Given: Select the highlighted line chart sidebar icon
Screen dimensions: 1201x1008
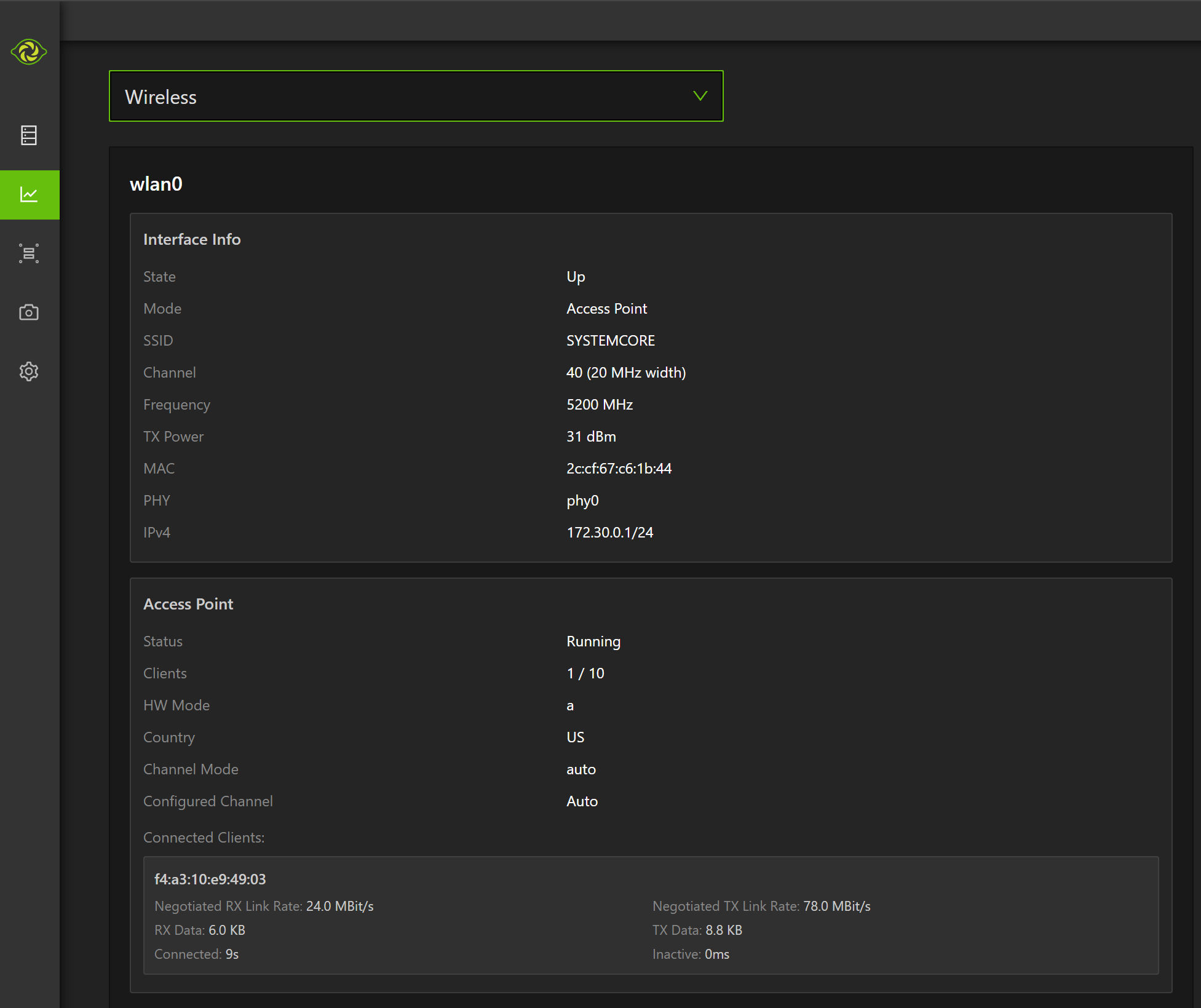Looking at the screenshot, I should [x=29, y=194].
